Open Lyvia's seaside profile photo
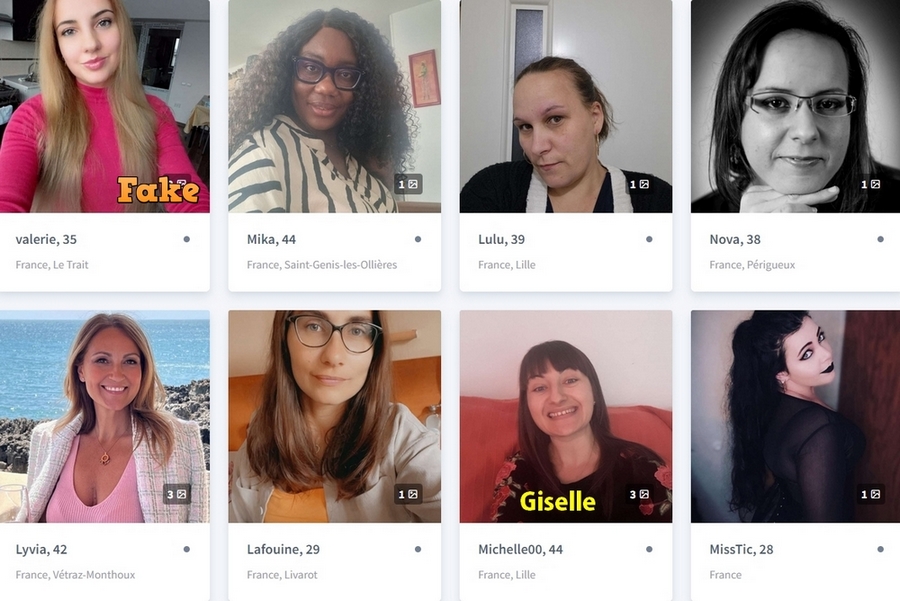This screenshot has width=900, height=601. tap(104, 416)
